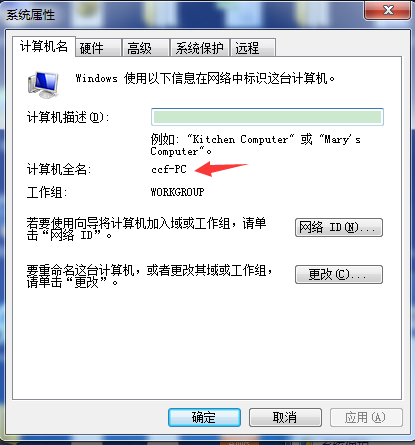Click the 计算机全名 label
Viewport: 415px width, 445px height.
(59, 169)
